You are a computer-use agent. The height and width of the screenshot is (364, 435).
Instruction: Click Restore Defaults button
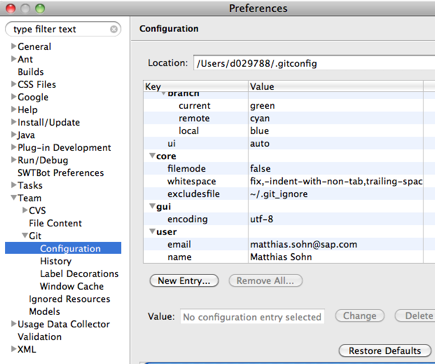[x=385, y=351]
